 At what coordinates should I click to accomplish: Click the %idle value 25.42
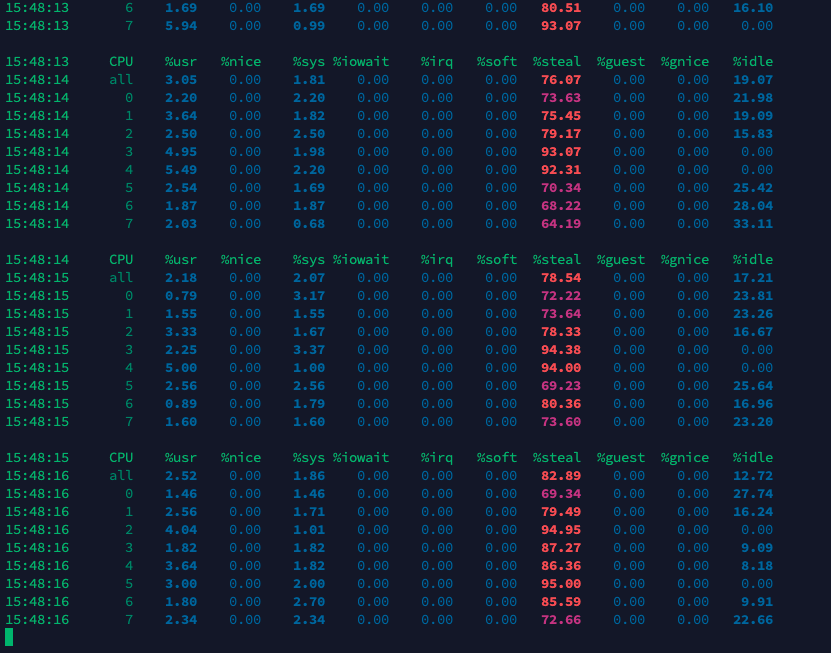753,188
